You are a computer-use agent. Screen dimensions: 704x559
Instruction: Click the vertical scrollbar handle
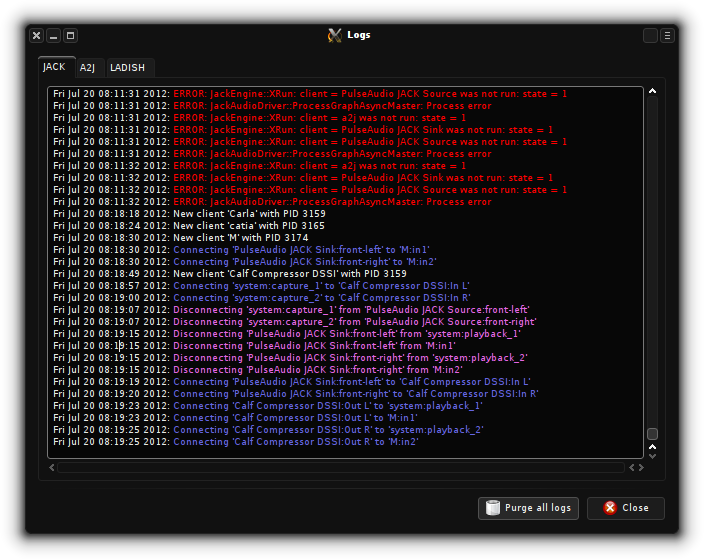pos(652,434)
